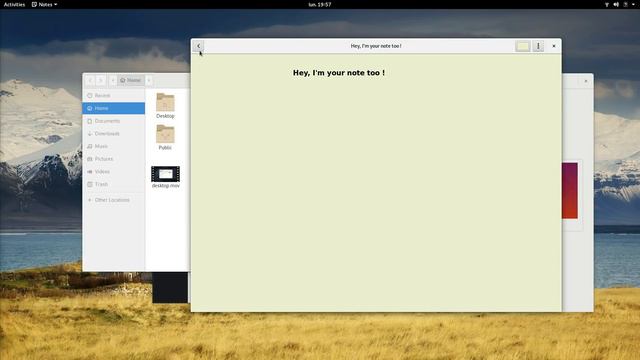Viewport: 640px width, 360px height.
Task: Click the Notes title in the header bar
Action: (376, 46)
